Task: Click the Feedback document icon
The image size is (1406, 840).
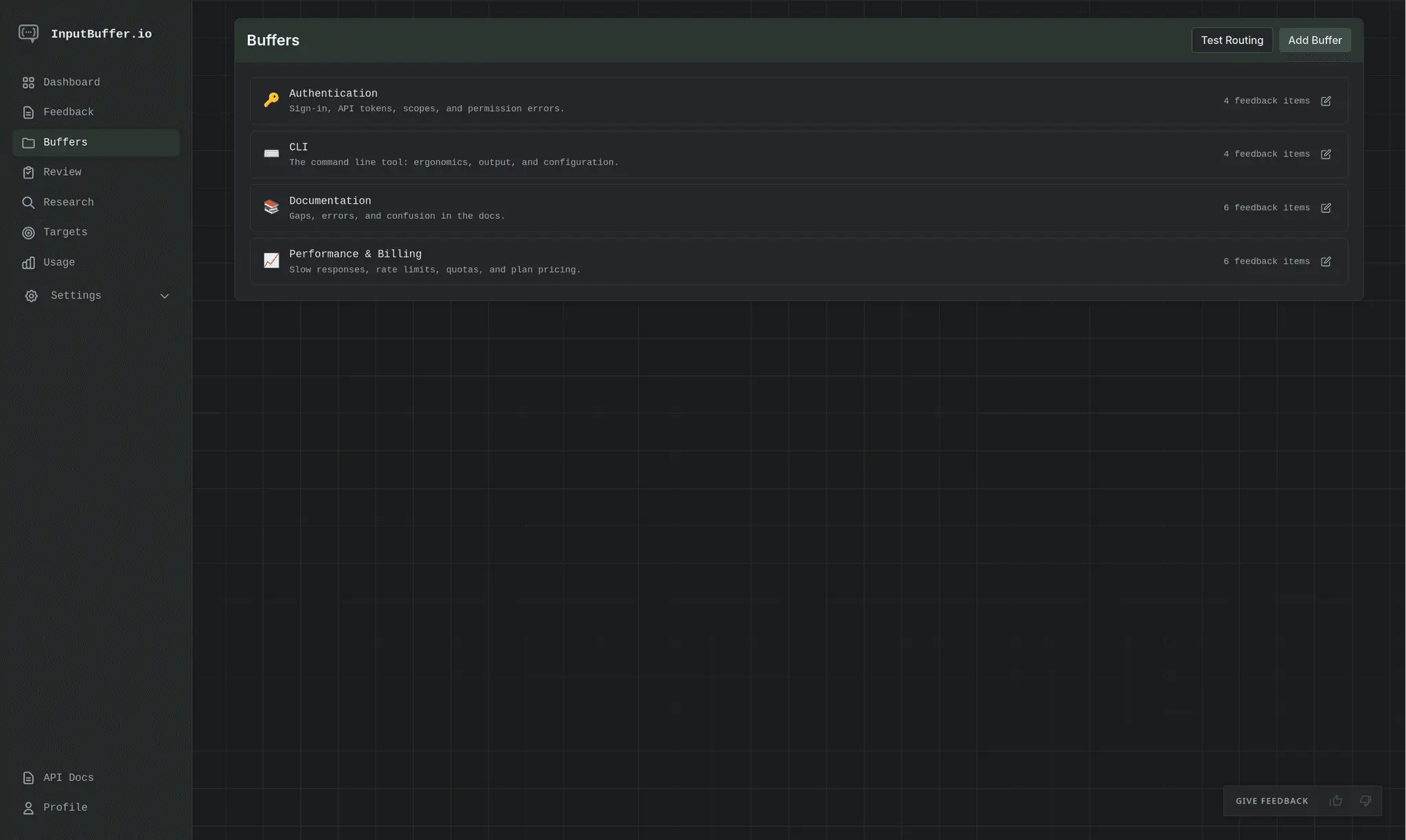Action: (x=28, y=113)
